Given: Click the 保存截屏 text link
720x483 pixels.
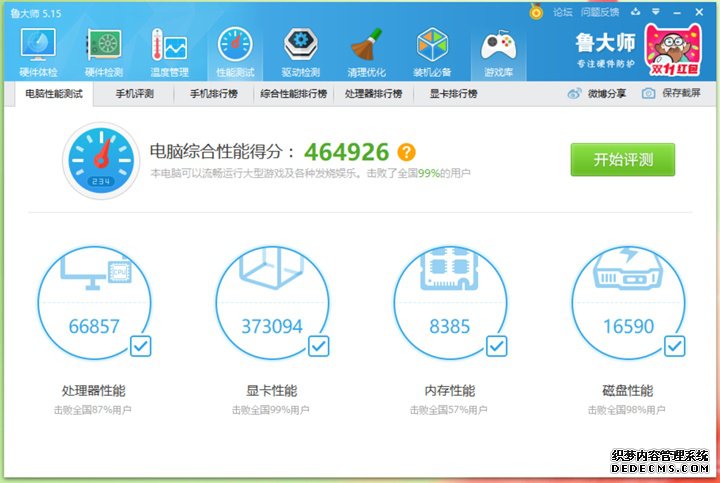Looking at the screenshot, I should point(681,93).
